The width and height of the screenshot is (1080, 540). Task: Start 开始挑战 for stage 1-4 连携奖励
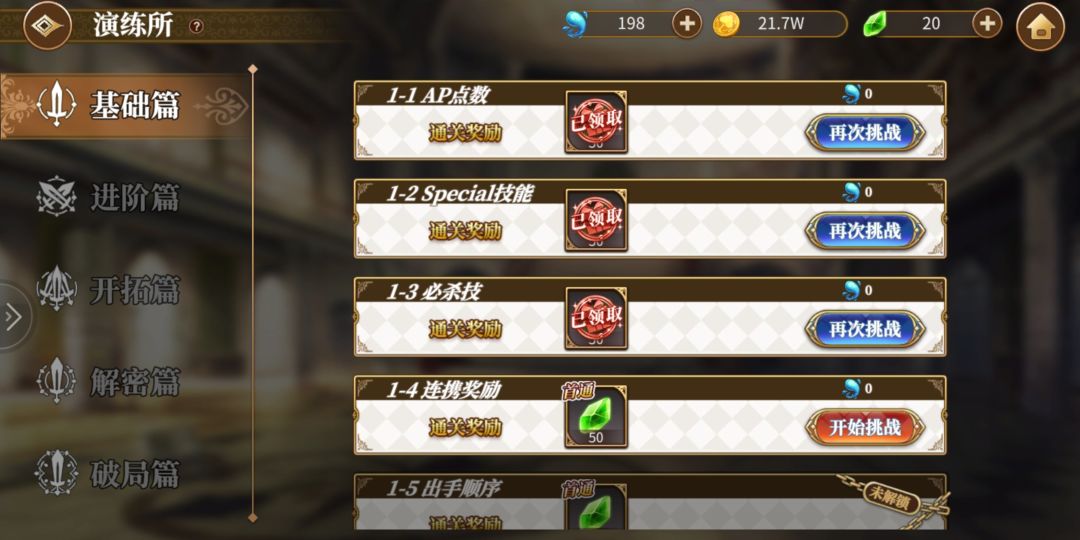click(x=864, y=428)
